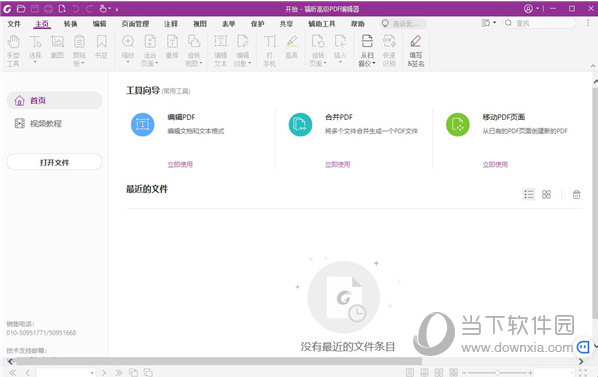The image size is (598, 377).
Task: Click the zoom-in plus beside zoom slider
Action: [x=530, y=372]
